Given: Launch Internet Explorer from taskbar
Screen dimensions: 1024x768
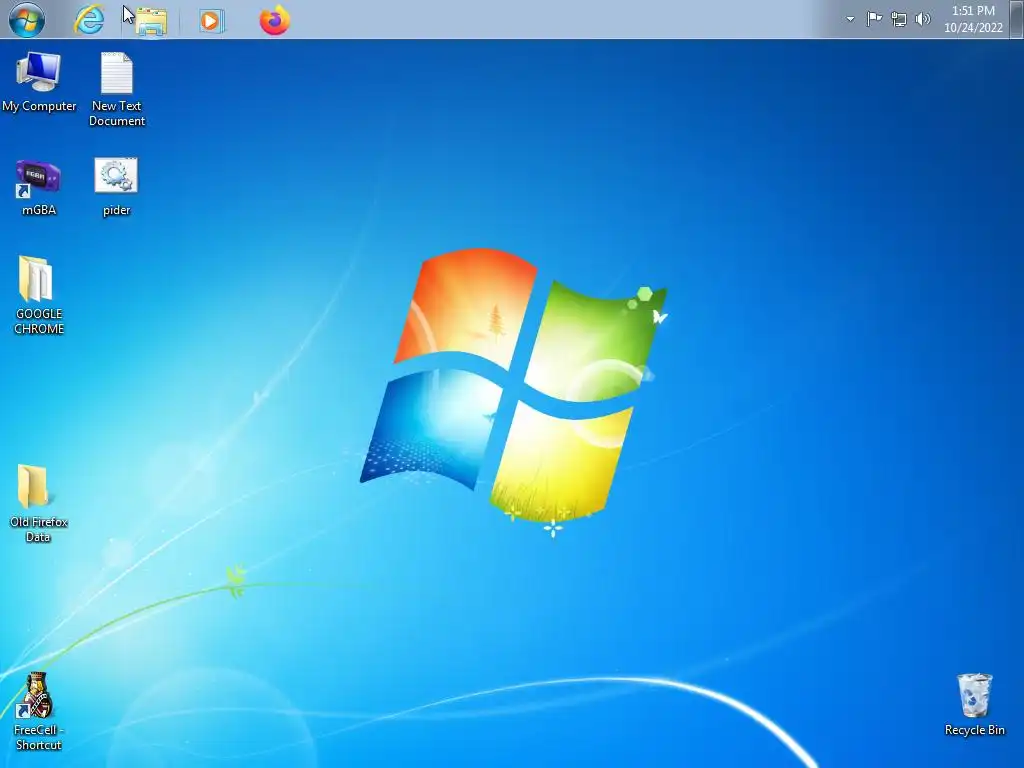Looking at the screenshot, I should [x=89, y=20].
